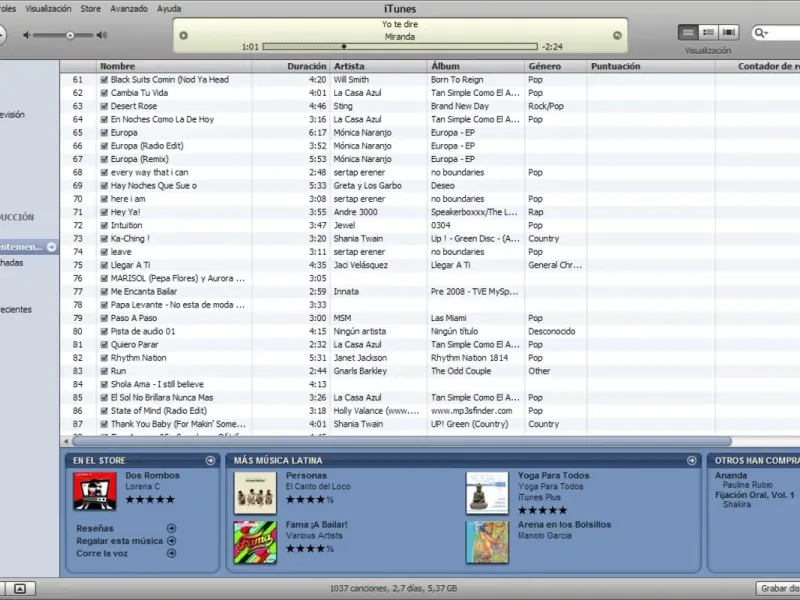Click the search magnifier icon
The width and height of the screenshot is (800, 600).
[761, 33]
